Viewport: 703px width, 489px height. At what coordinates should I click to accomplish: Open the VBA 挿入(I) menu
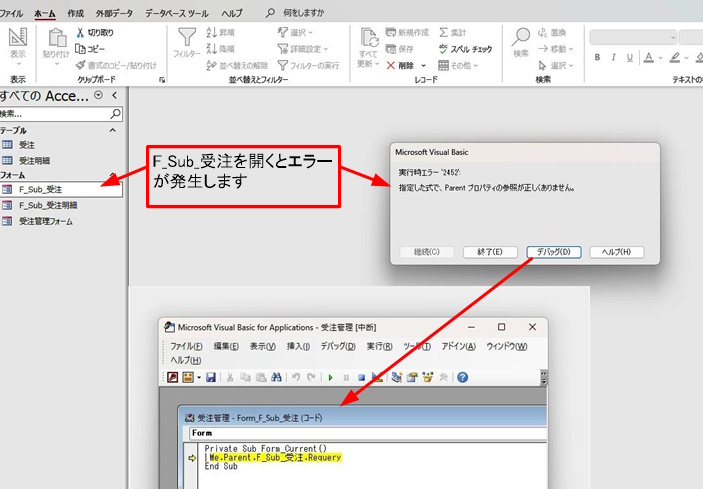[x=298, y=346]
